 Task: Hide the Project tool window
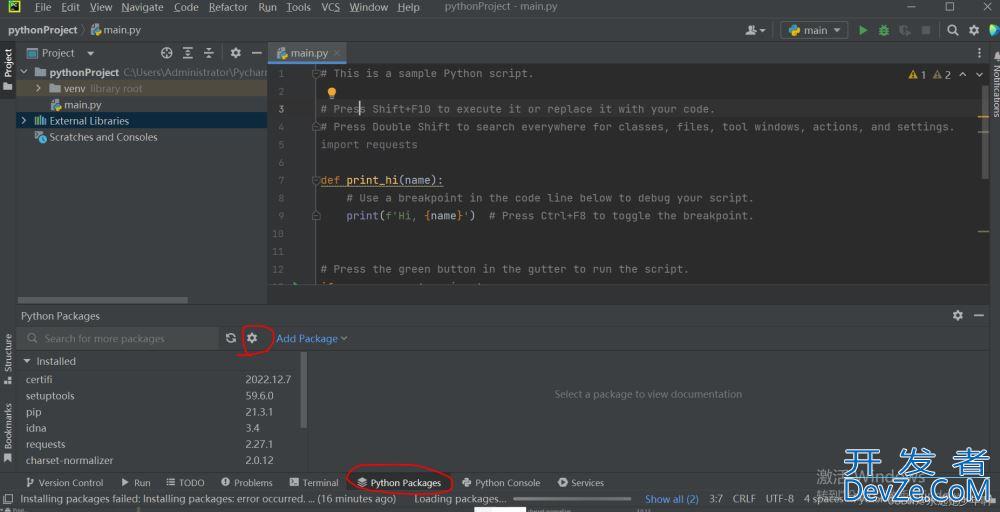coord(256,53)
